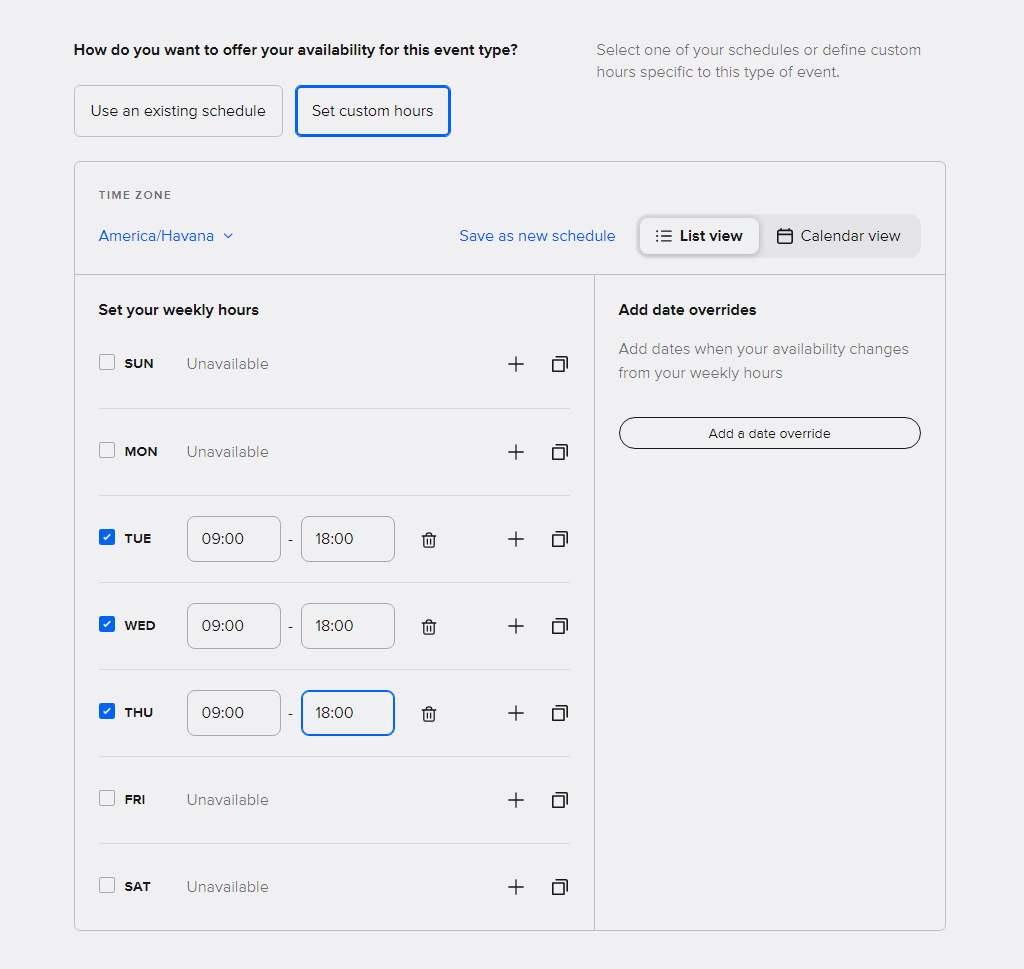The width and height of the screenshot is (1024, 969).
Task: Delete Wednesday's time interval with trash icon
Action: coord(429,627)
